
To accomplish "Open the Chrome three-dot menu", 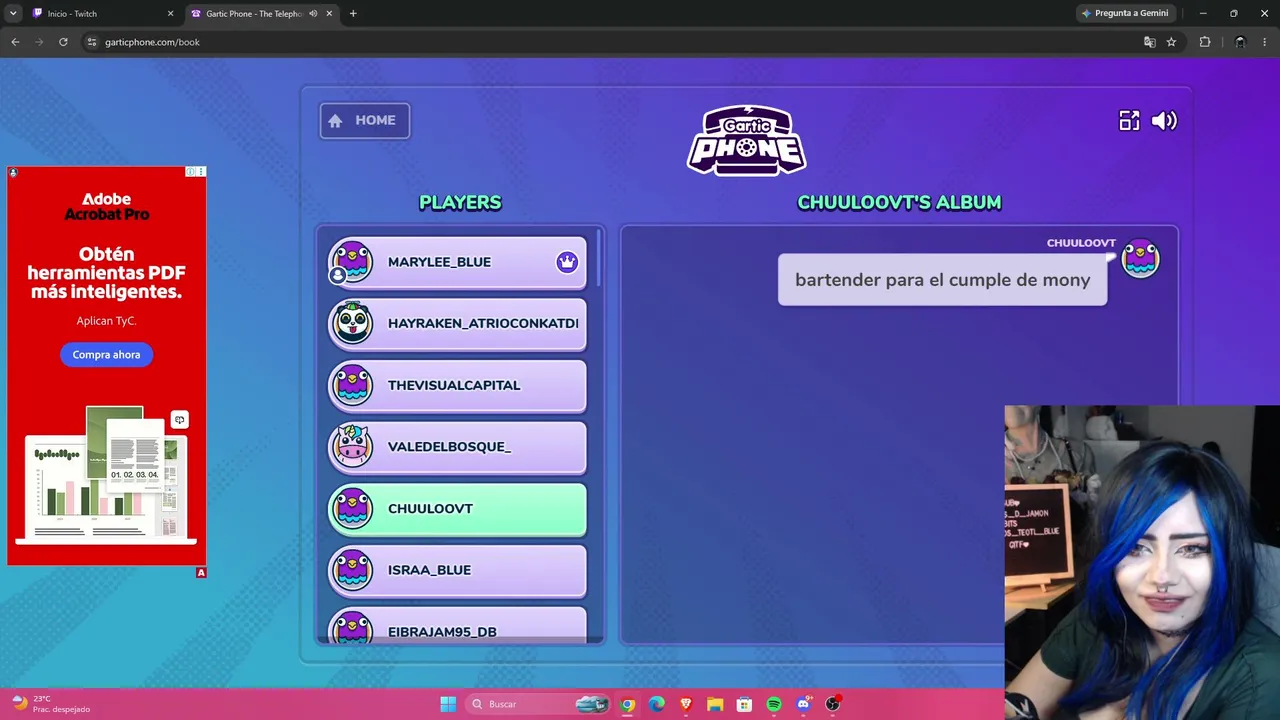I will [x=1265, y=42].
